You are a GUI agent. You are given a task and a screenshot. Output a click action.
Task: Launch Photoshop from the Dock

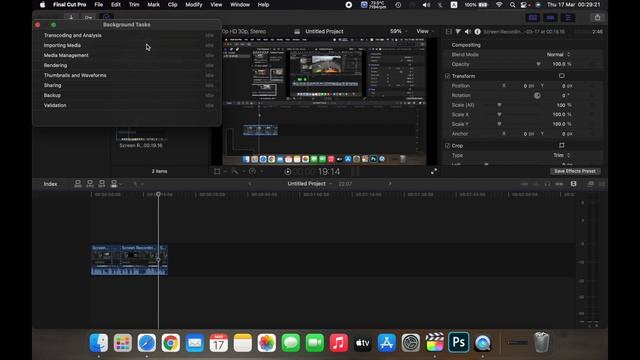pos(458,342)
